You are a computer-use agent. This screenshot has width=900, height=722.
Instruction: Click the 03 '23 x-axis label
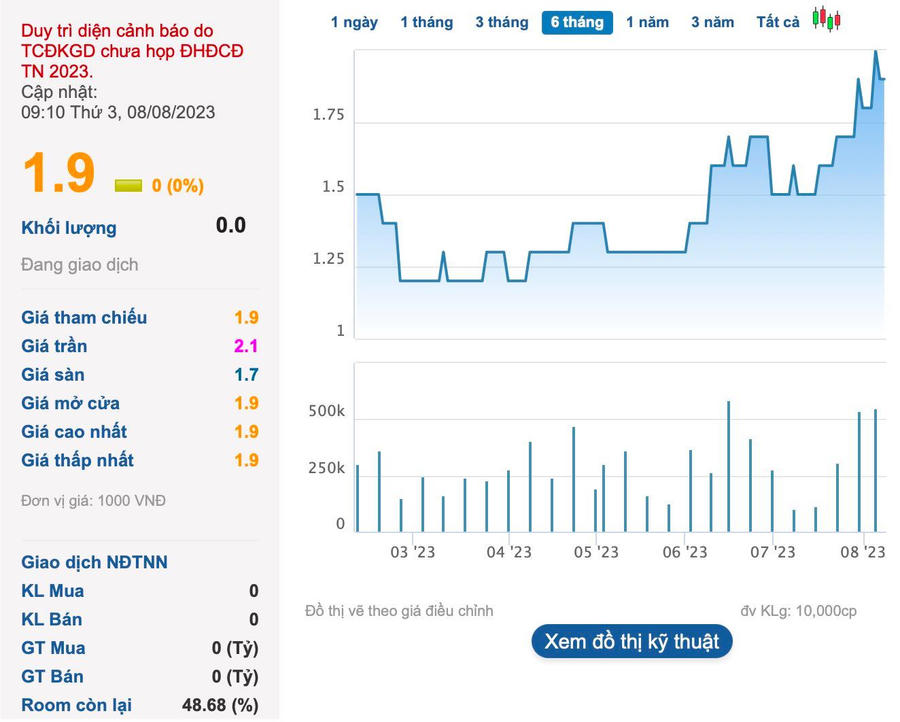click(x=412, y=552)
